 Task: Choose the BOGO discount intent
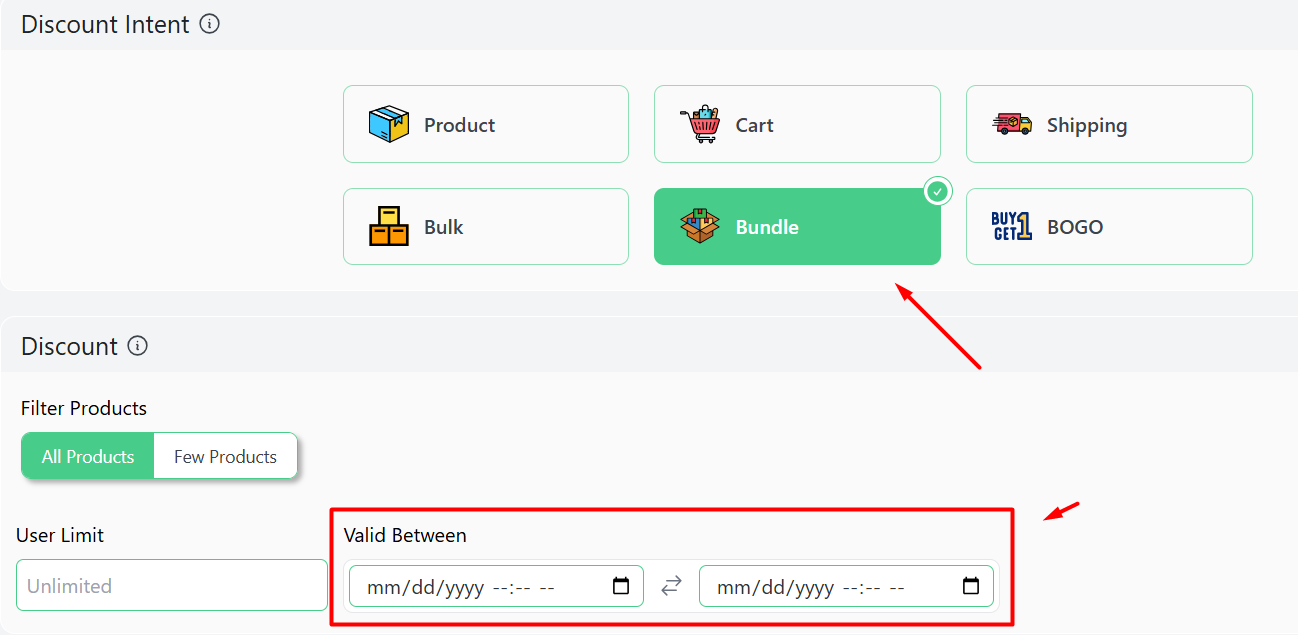(x=1109, y=226)
